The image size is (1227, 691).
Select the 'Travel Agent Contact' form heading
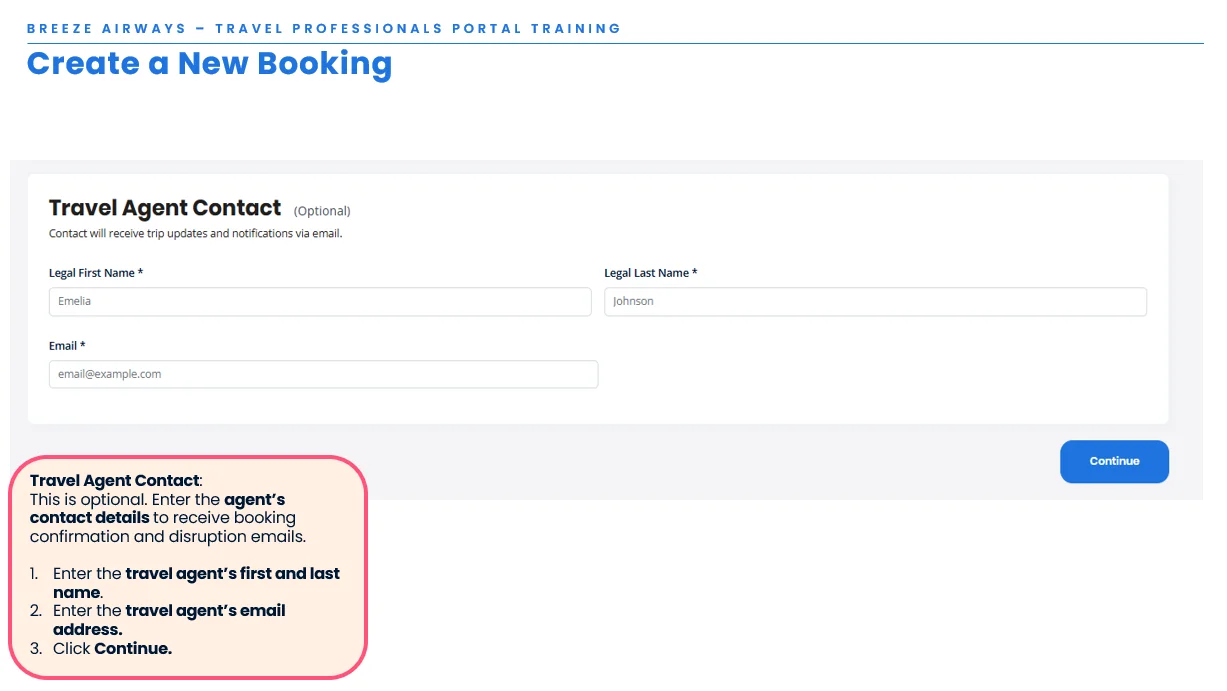pyautogui.click(x=165, y=208)
